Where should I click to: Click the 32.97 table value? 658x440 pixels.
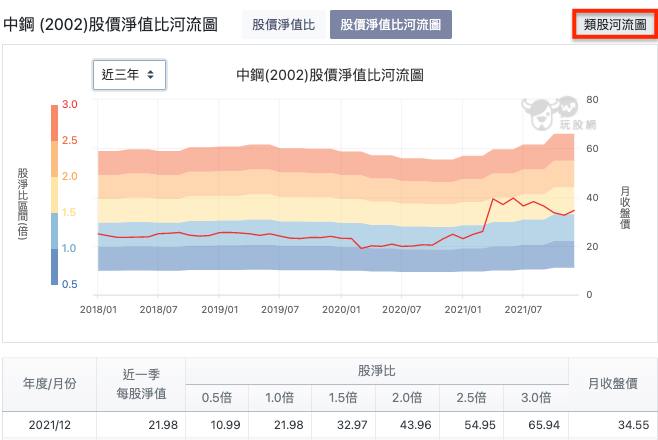(352, 425)
